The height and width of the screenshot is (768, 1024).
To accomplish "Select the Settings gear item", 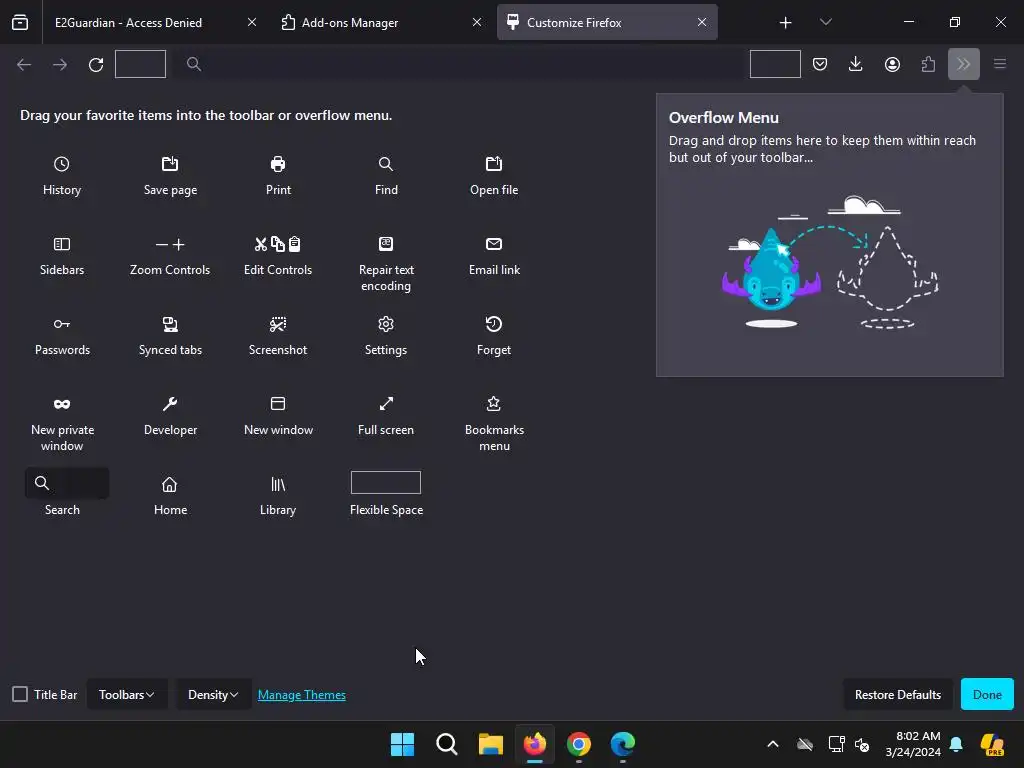I will 386,336.
